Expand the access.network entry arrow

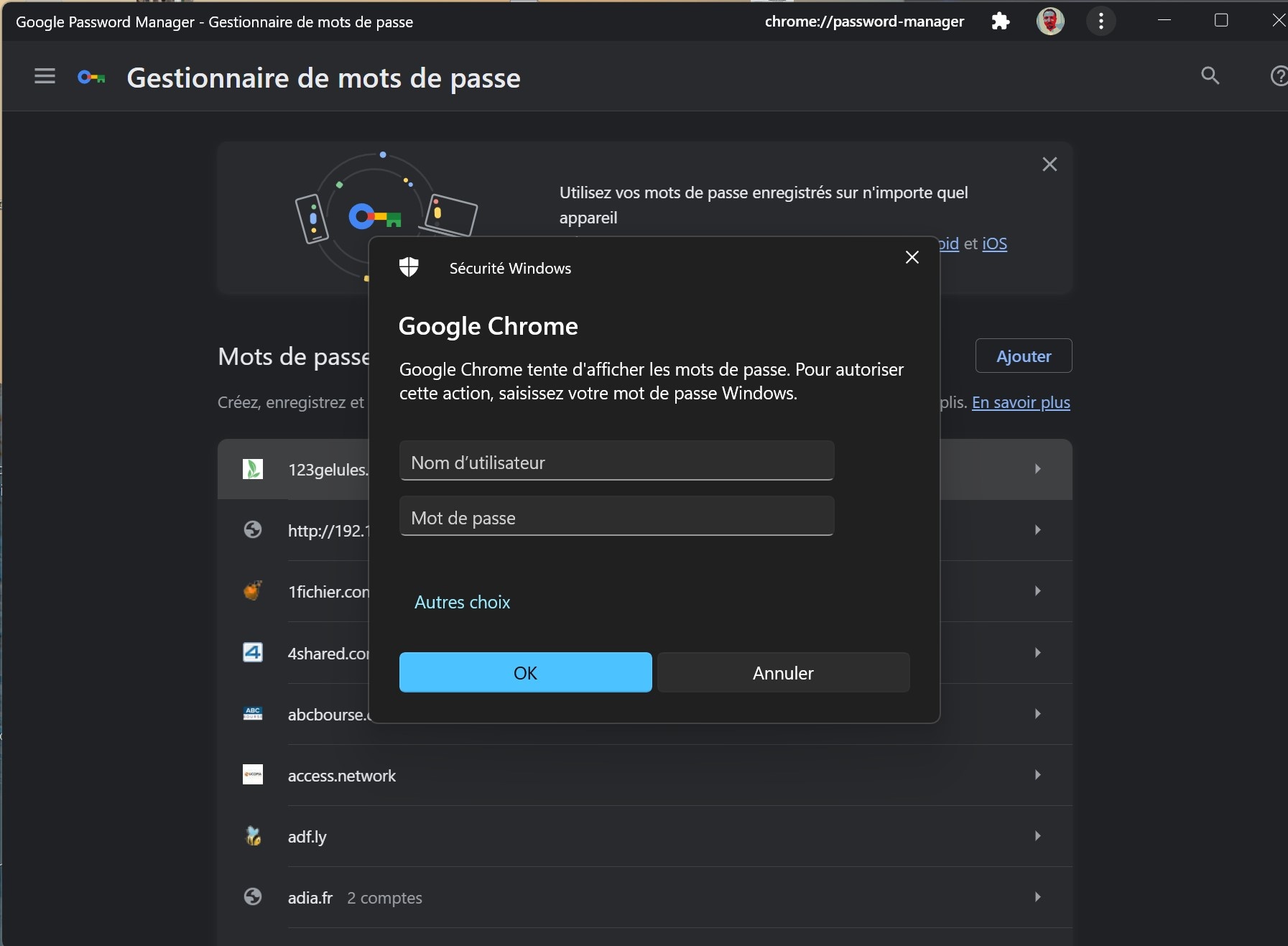pos(1038,774)
